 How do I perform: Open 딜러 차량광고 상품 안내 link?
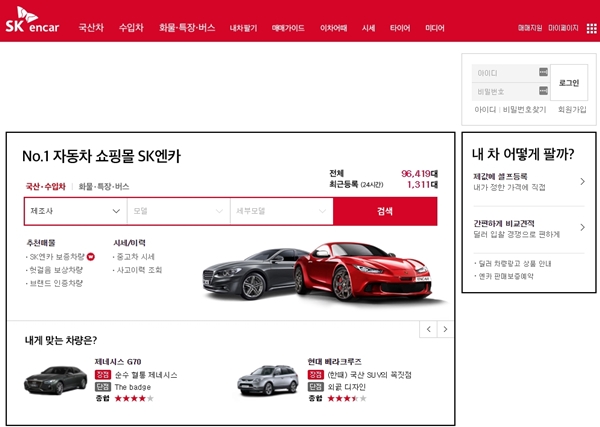[x=515, y=264]
